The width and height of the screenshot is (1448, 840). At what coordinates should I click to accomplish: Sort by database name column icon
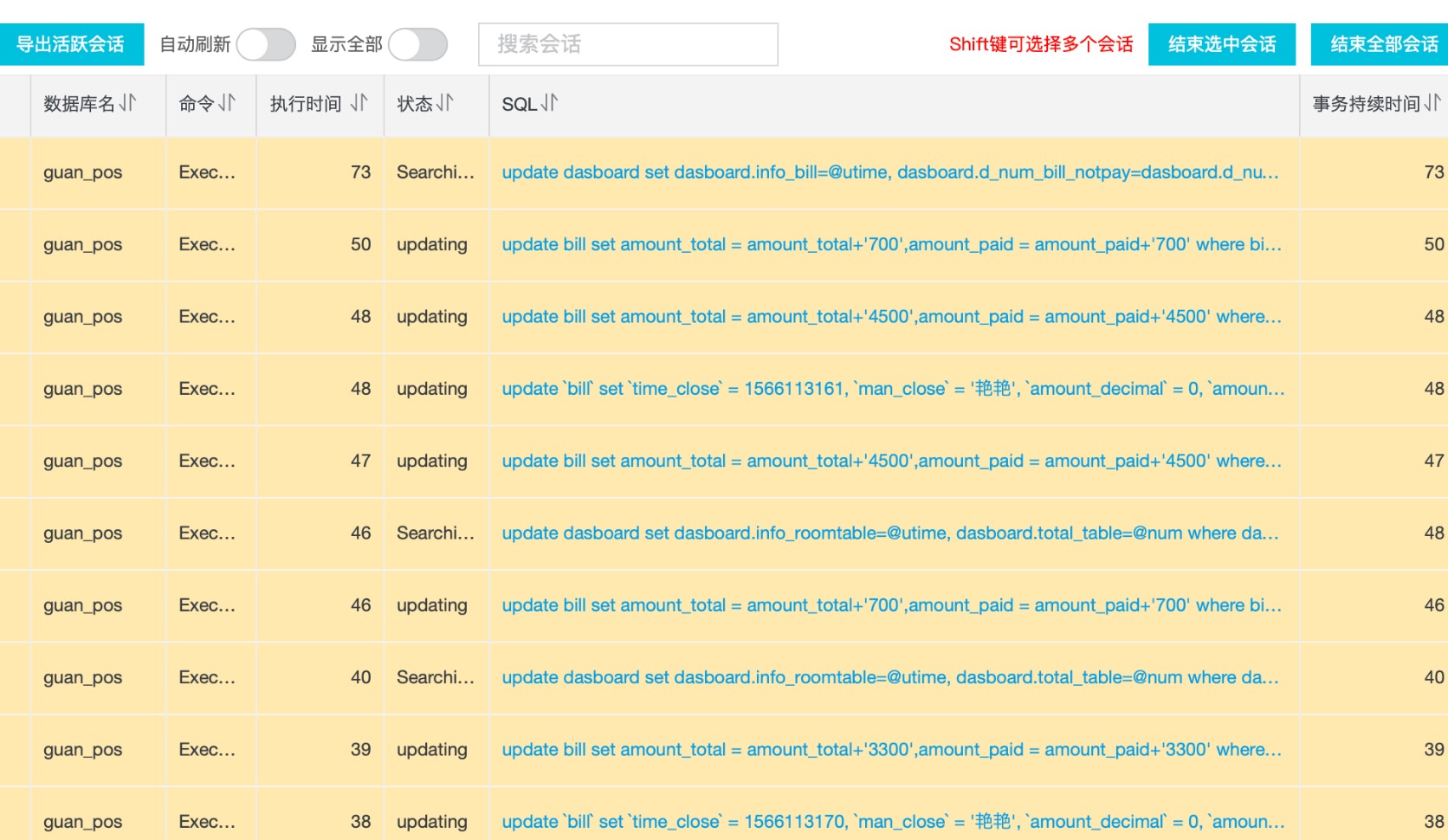click(128, 103)
